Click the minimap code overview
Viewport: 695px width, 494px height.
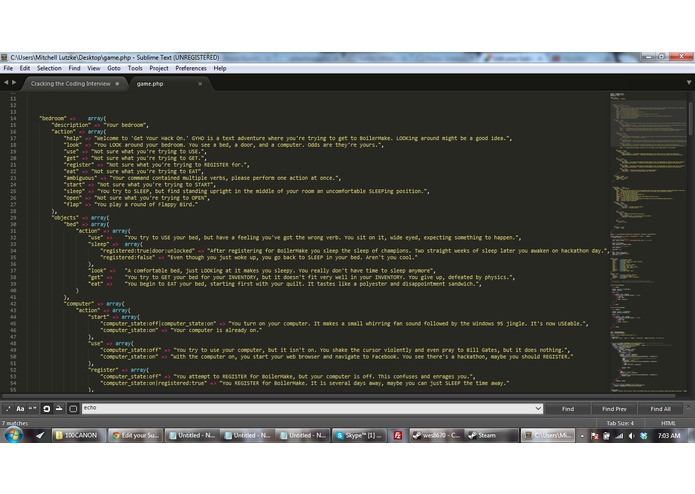[648, 241]
